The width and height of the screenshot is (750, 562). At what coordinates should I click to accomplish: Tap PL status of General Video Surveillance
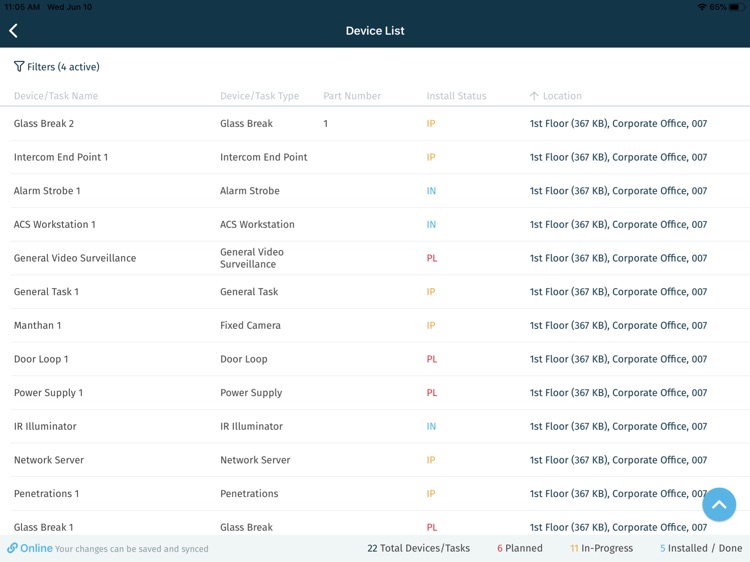[x=432, y=258]
